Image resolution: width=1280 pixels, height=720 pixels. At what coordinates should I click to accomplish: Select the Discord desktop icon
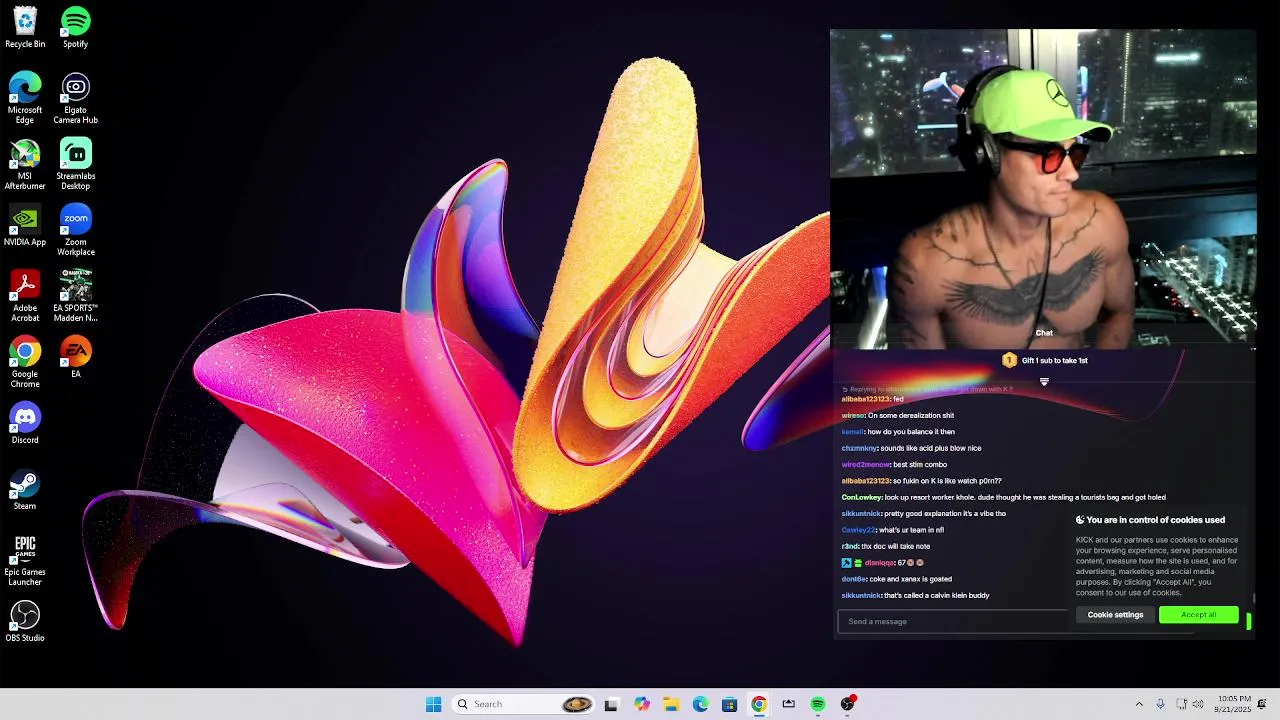(25, 423)
